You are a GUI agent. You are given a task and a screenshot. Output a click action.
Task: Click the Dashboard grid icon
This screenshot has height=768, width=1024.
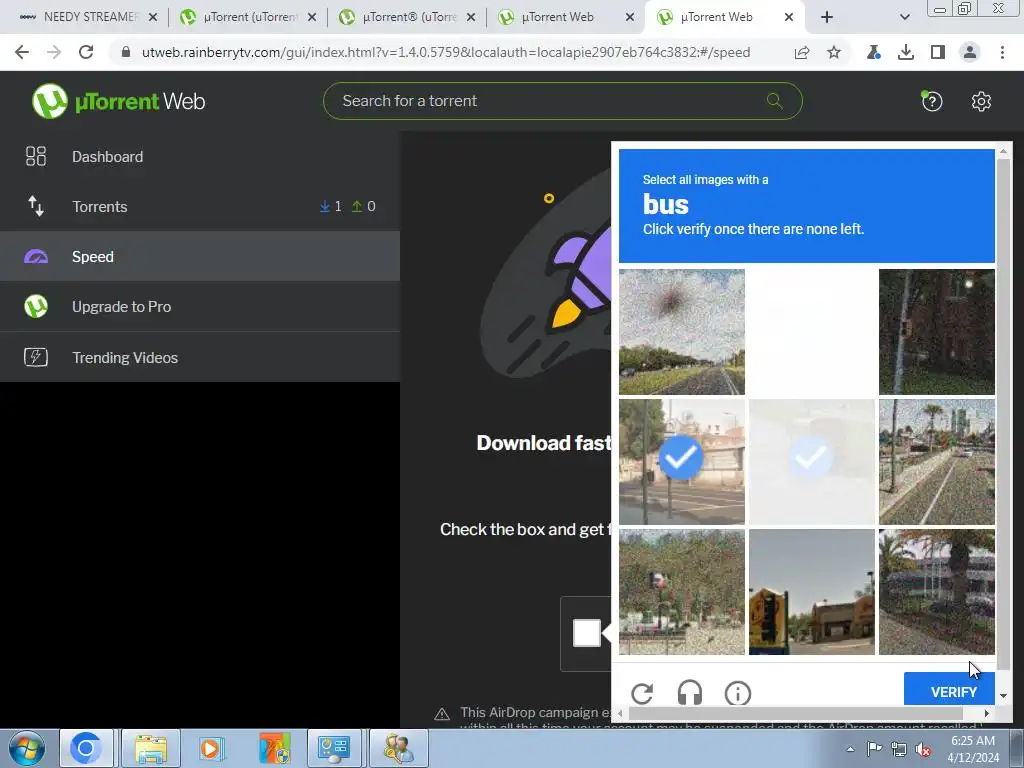pyautogui.click(x=36, y=156)
